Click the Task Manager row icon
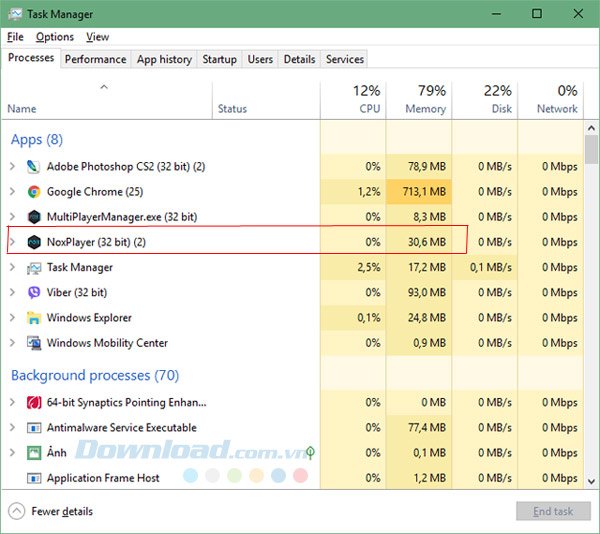 pos(34,268)
